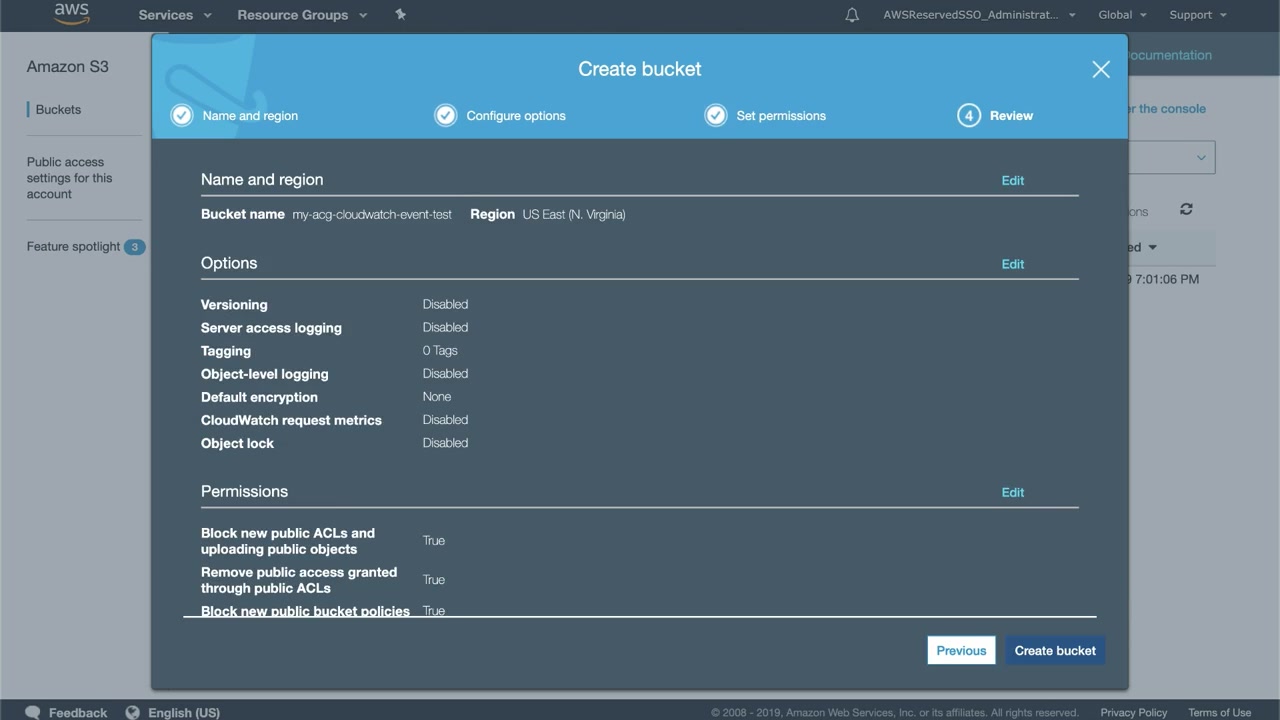This screenshot has height=720, width=1280.
Task: Close the Create bucket dialog
Action: pos(1101,69)
